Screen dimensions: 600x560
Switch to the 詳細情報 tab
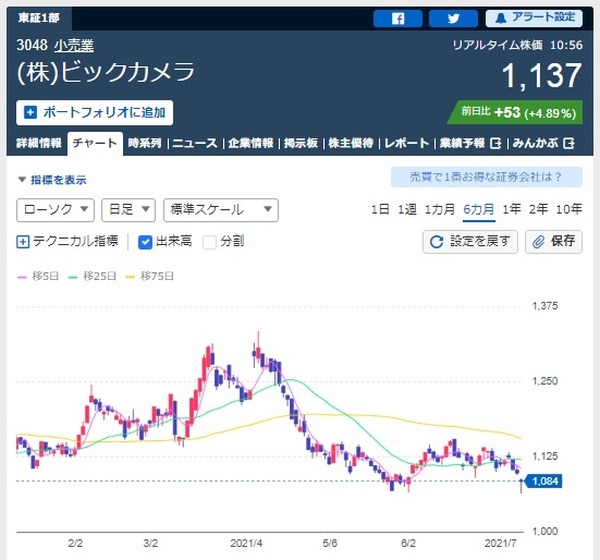pos(39,143)
